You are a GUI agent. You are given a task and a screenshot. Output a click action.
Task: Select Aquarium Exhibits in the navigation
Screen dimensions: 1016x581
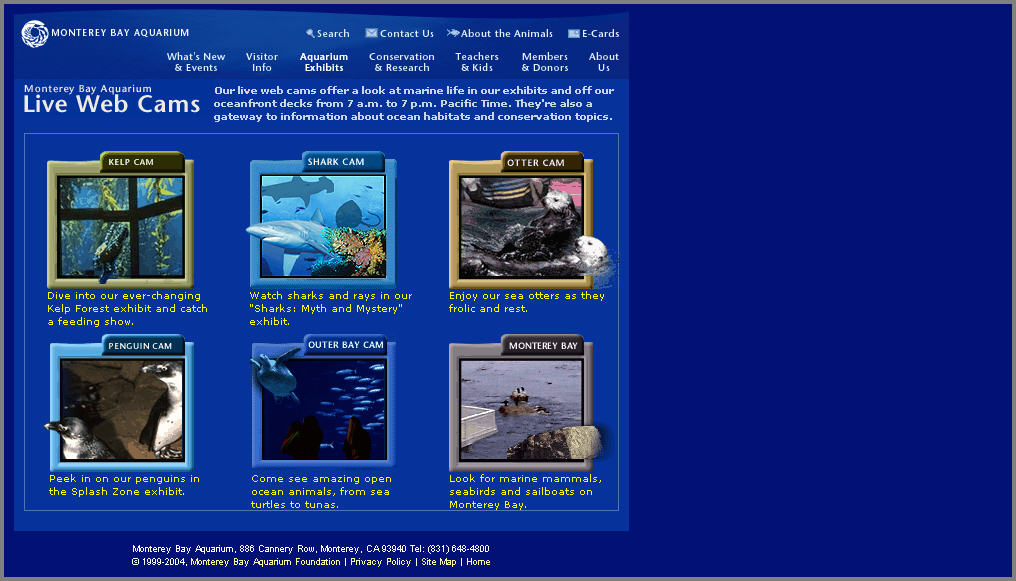(323, 61)
